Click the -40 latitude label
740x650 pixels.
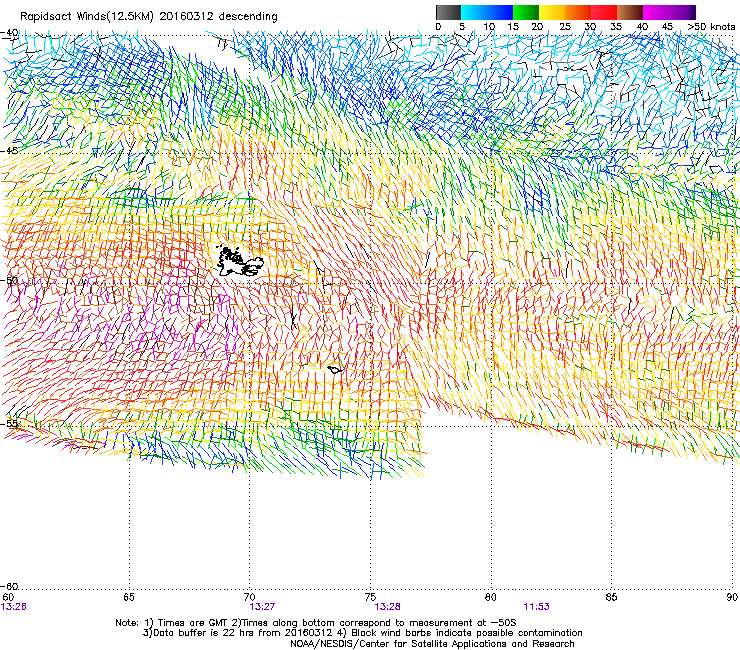(x=9, y=33)
